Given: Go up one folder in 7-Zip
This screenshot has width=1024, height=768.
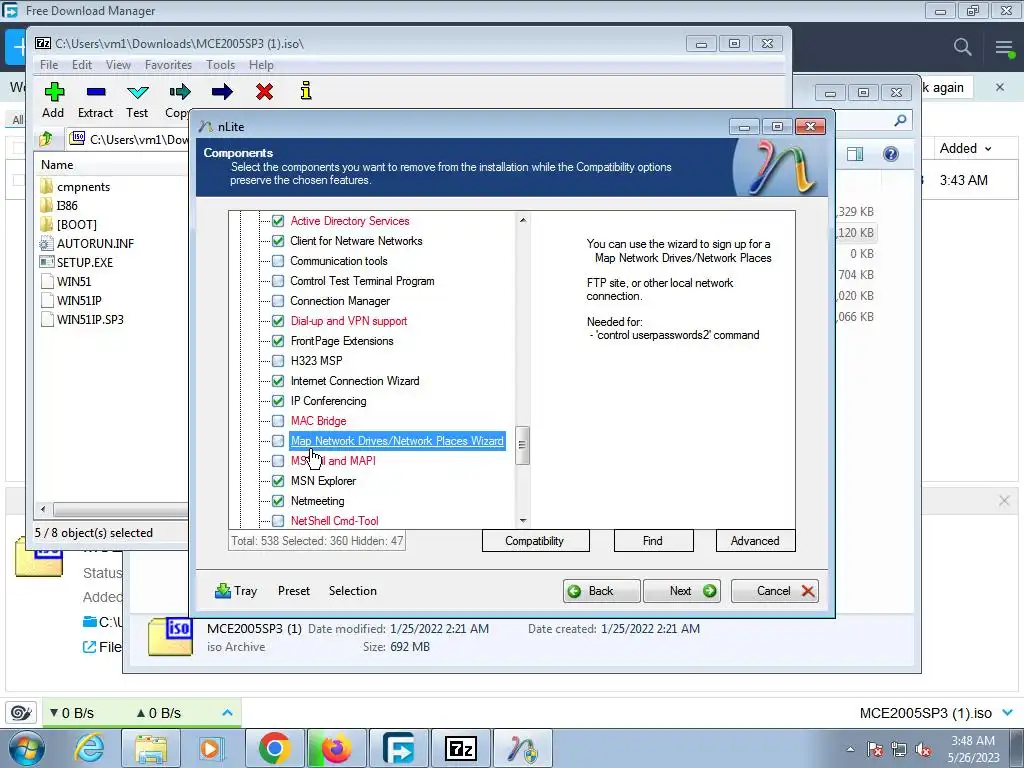Looking at the screenshot, I should 46,138.
